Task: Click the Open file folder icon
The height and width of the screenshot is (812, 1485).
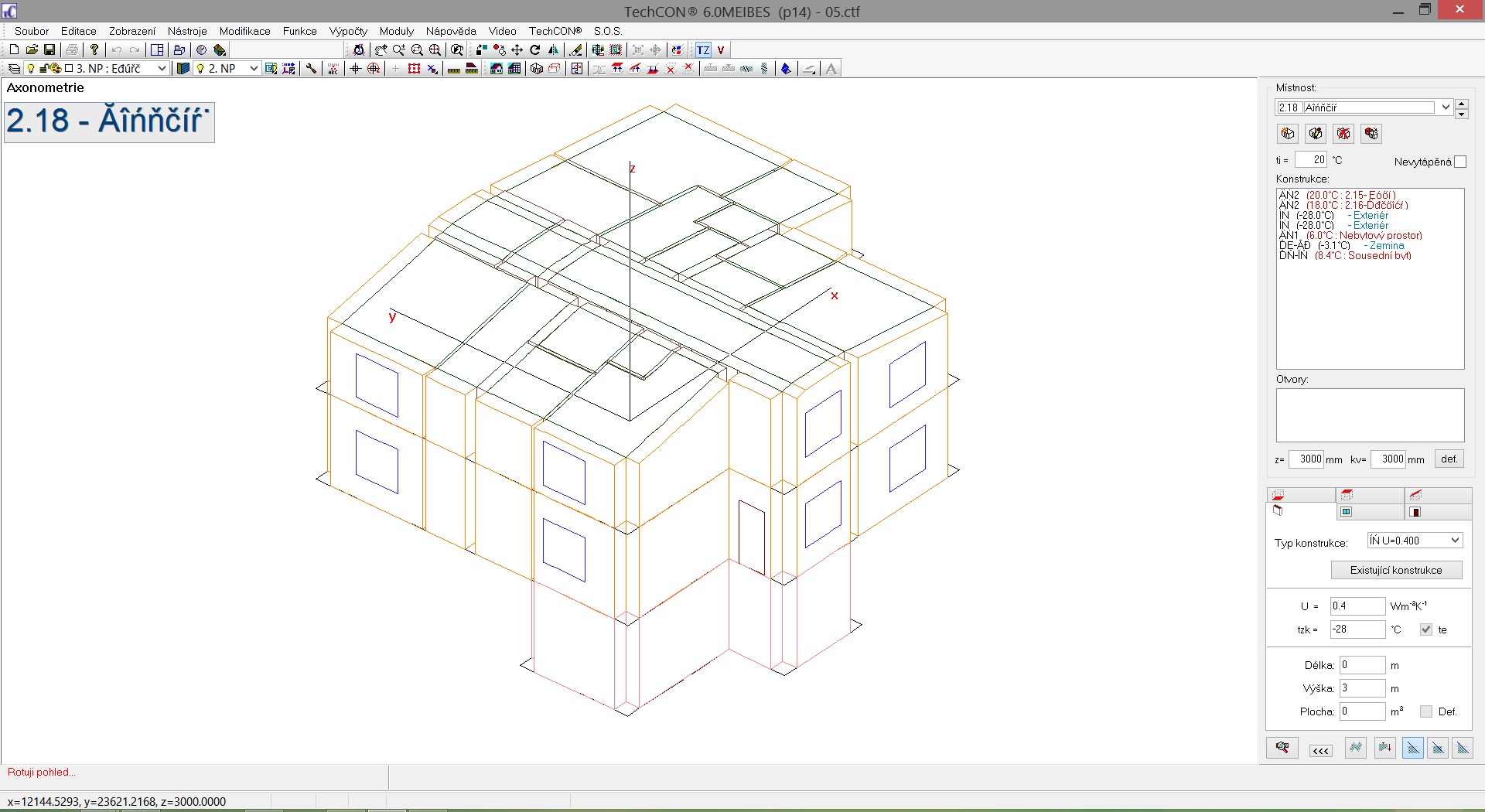Action: [x=32, y=49]
